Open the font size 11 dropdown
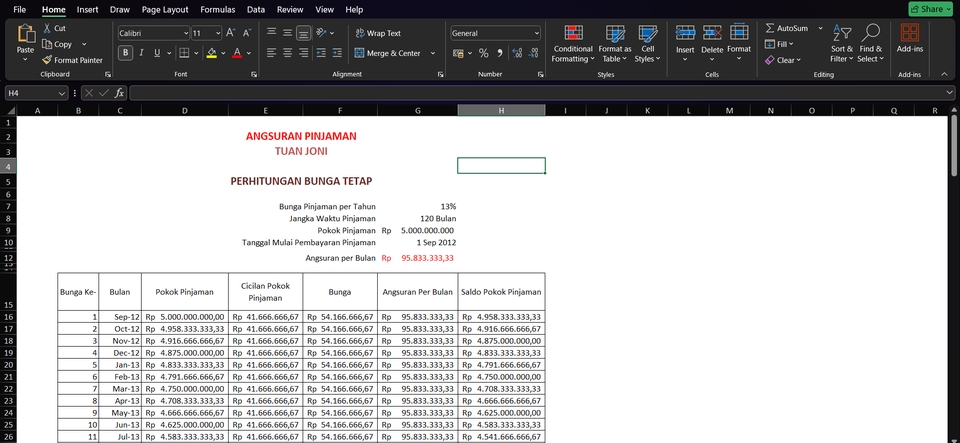 tap(218, 33)
